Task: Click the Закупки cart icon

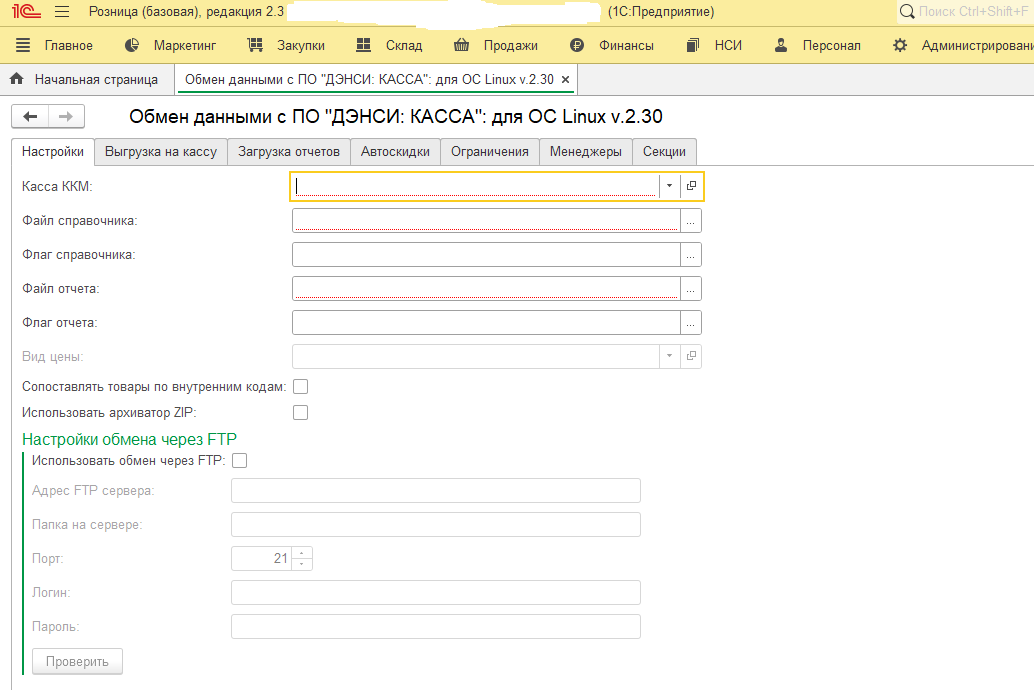Action: (255, 45)
